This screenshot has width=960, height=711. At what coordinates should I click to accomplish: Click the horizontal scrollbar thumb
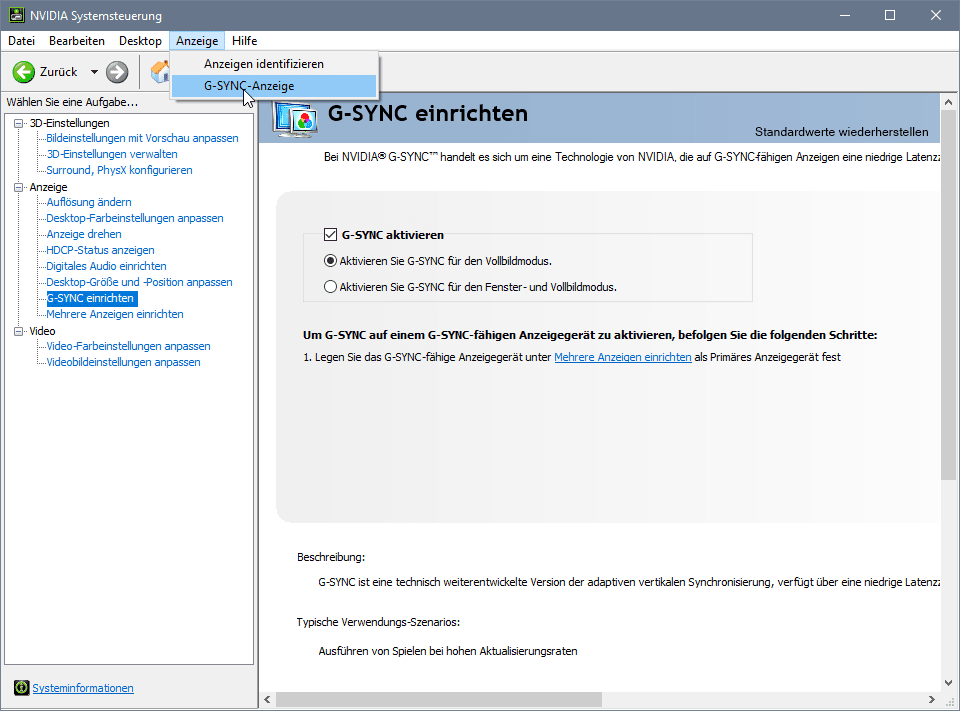pyautogui.click(x=439, y=699)
